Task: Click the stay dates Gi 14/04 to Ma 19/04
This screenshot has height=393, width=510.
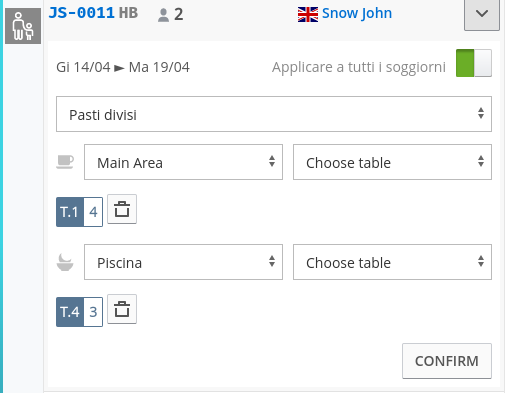Action: coord(123,67)
